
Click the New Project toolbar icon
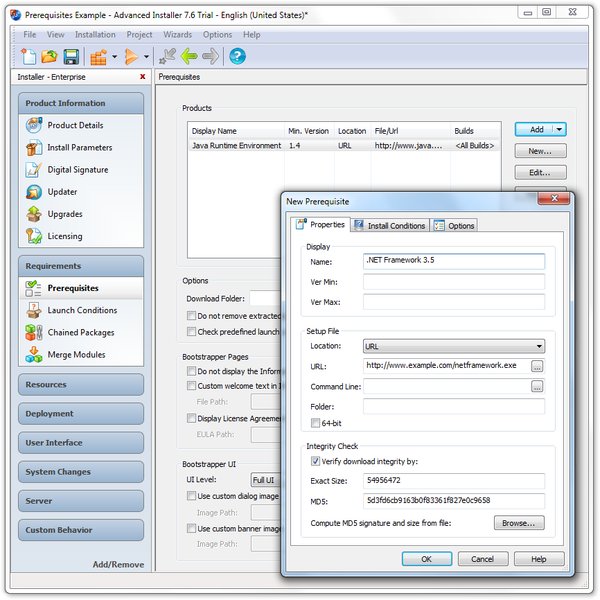tap(28, 57)
